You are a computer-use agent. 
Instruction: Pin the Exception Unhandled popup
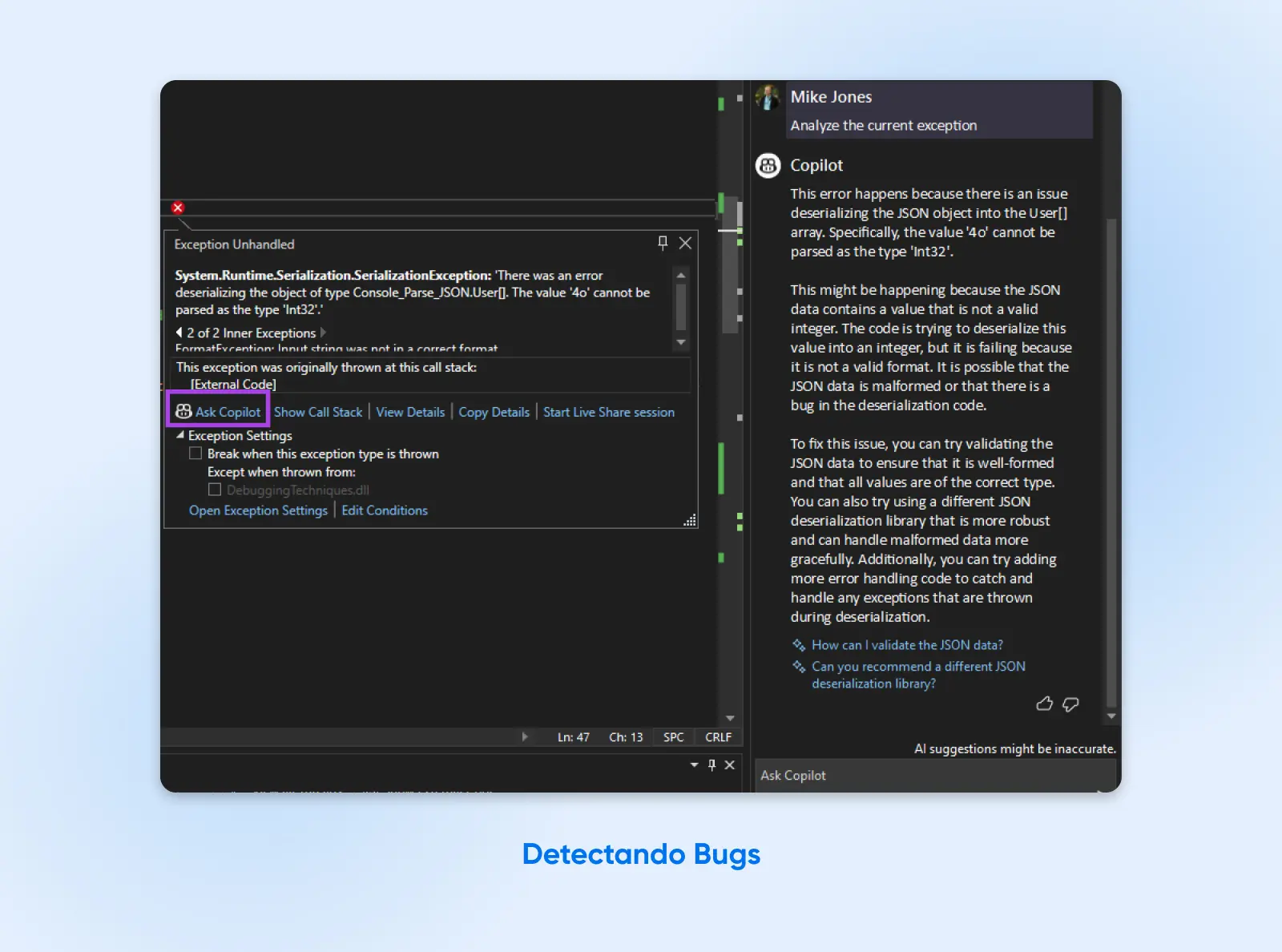(663, 243)
